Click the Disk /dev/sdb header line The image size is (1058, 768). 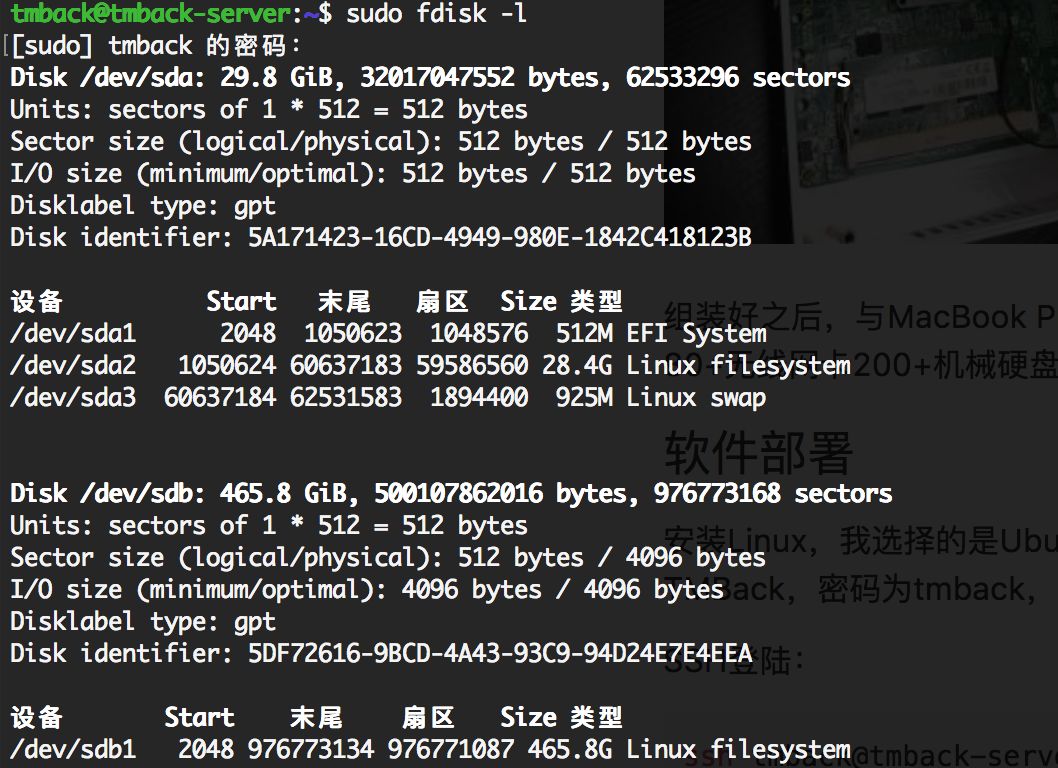coord(450,493)
